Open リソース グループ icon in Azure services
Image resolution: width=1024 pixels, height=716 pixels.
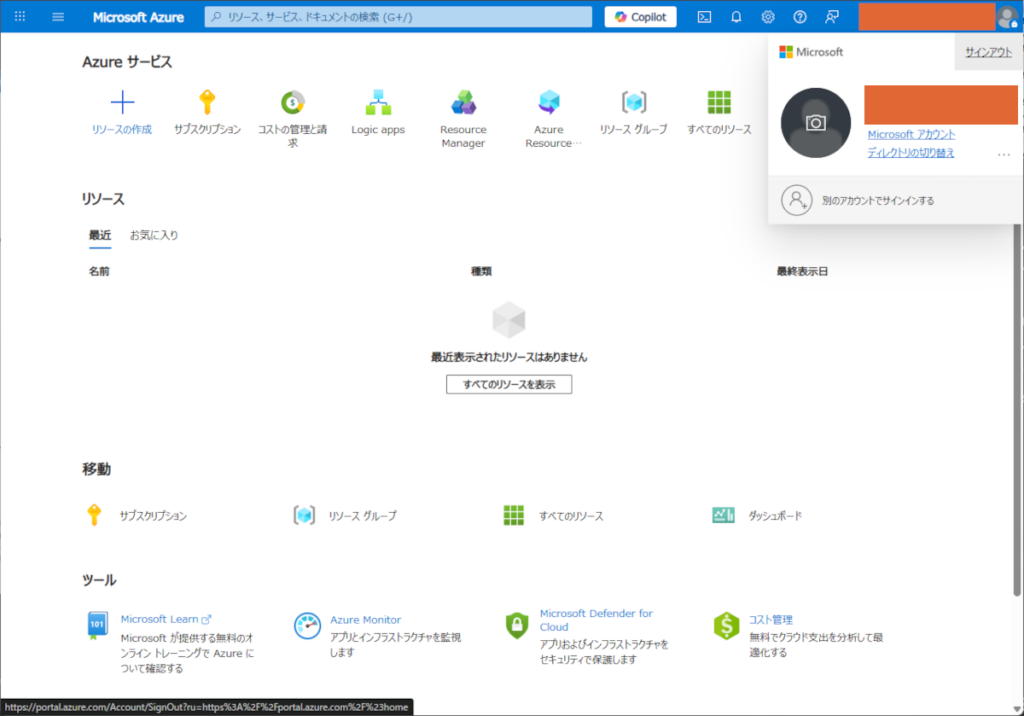click(634, 102)
